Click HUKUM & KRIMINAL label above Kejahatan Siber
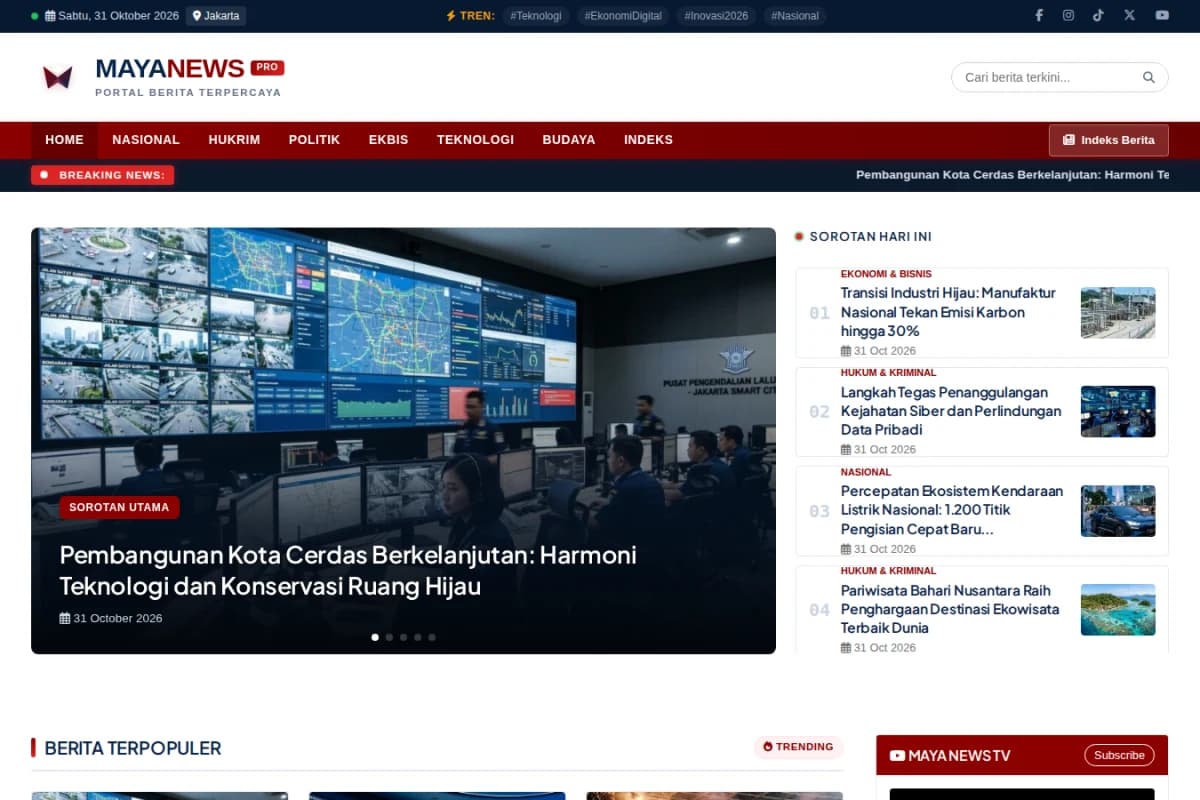This screenshot has width=1200, height=800. point(888,373)
